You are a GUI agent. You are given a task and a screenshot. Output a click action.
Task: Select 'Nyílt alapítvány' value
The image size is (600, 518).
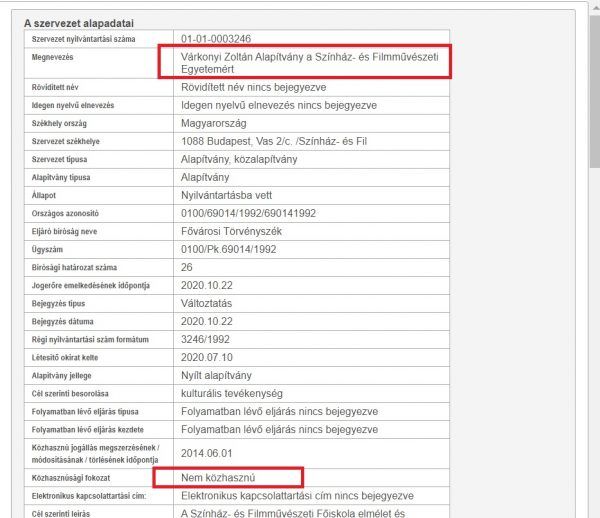click(x=216, y=375)
